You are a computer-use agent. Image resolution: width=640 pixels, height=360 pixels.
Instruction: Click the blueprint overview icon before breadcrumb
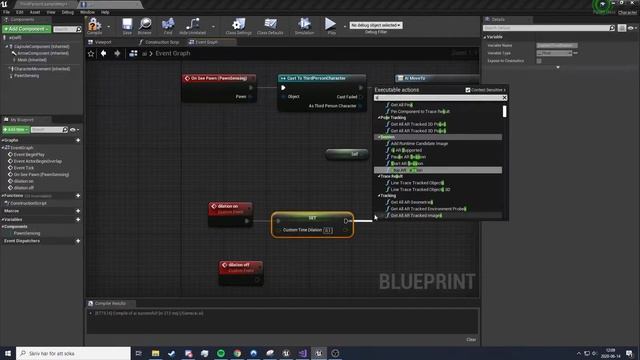pyautogui.click(x=133, y=53)
